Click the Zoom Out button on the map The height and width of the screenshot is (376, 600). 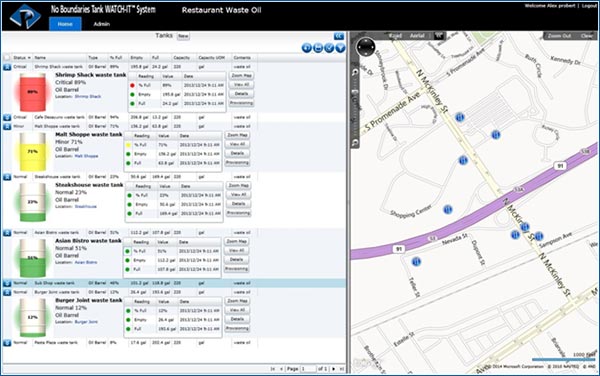[559, 36]
